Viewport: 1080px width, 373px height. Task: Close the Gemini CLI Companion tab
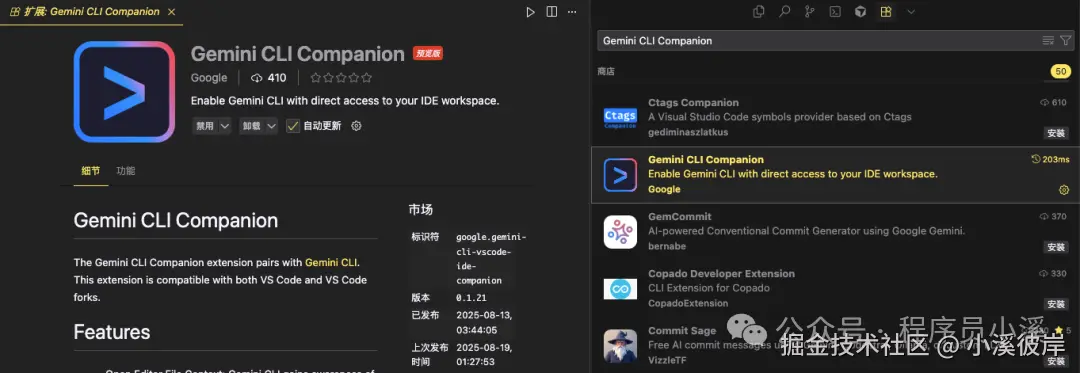[x=172, y=12]
